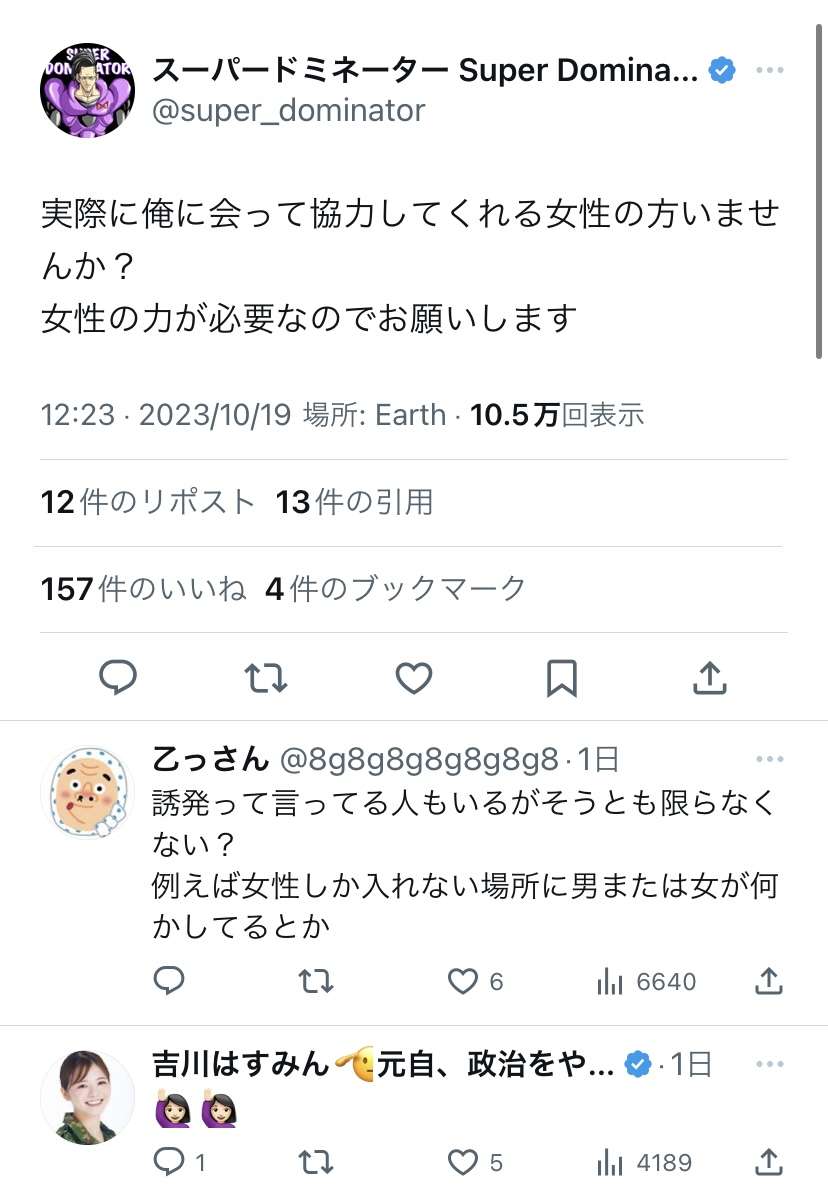Image resolution: width=828 pixels, height=1201 pixels.
Task: Open Super Dominator's profile avatar
Action: pyautogui.click(x=87, y=90)
